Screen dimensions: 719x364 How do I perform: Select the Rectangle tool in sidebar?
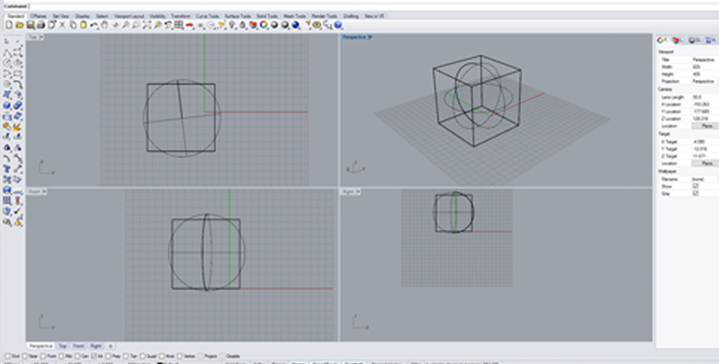(x=18, y=74)
